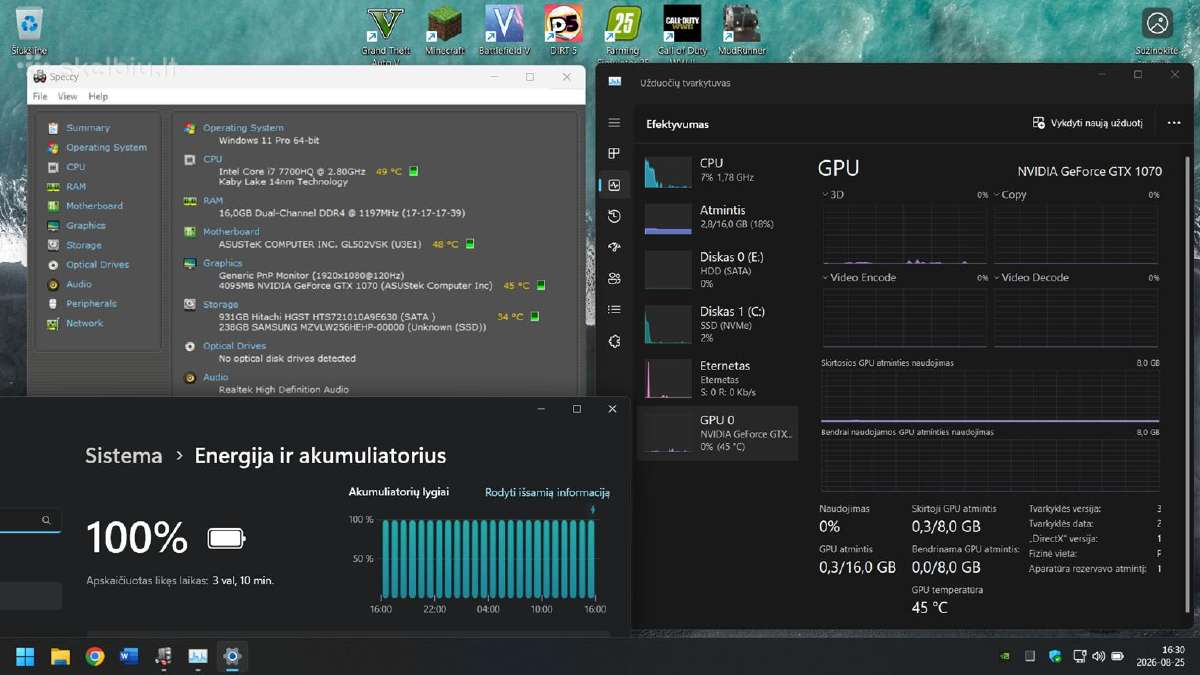The width and height of the screenshot is (1200, 675).
Task: Open Storage heading link in Speccy summary
Action: coord(220,304)
